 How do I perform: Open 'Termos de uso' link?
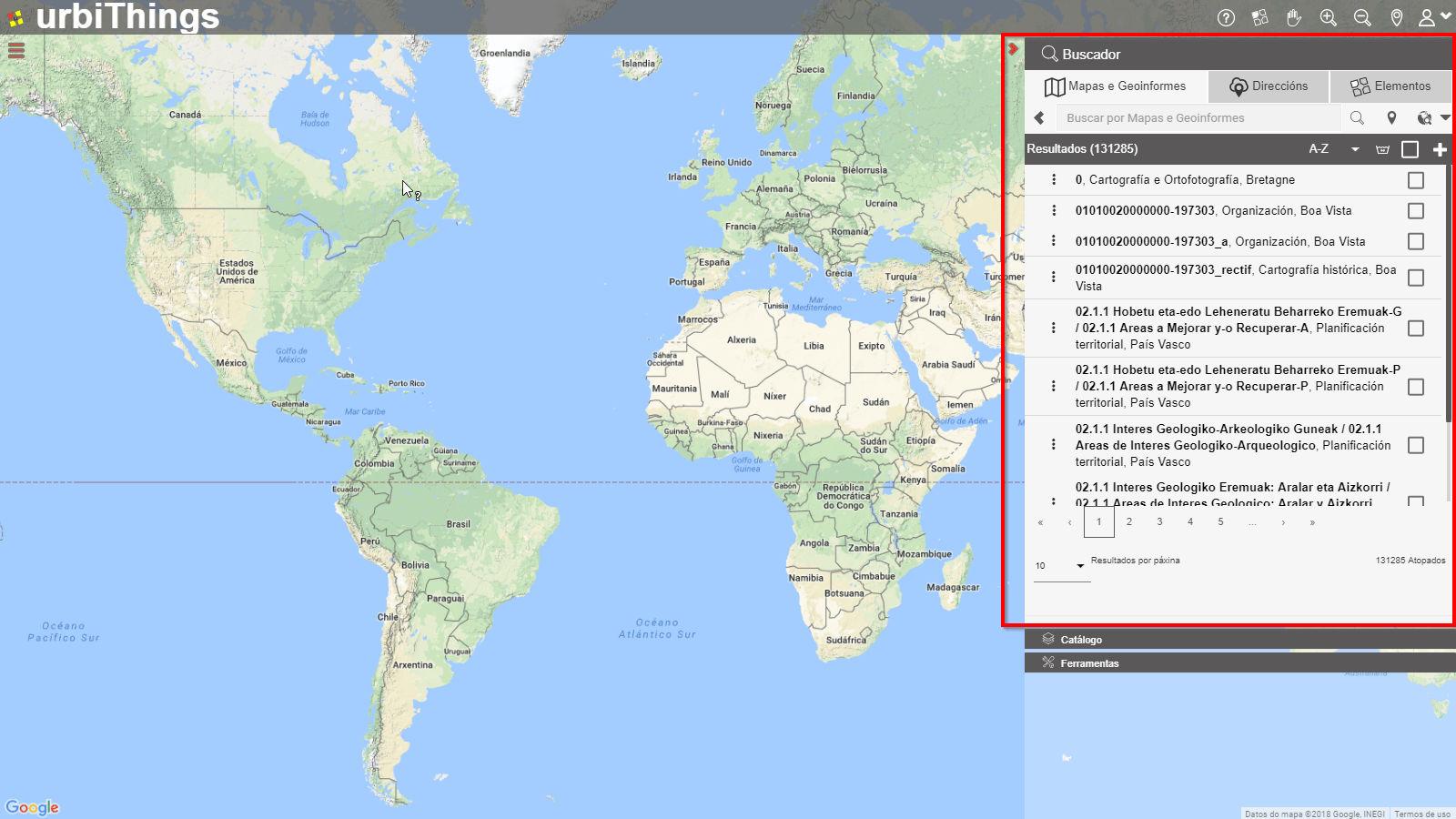click(1422, 814)
